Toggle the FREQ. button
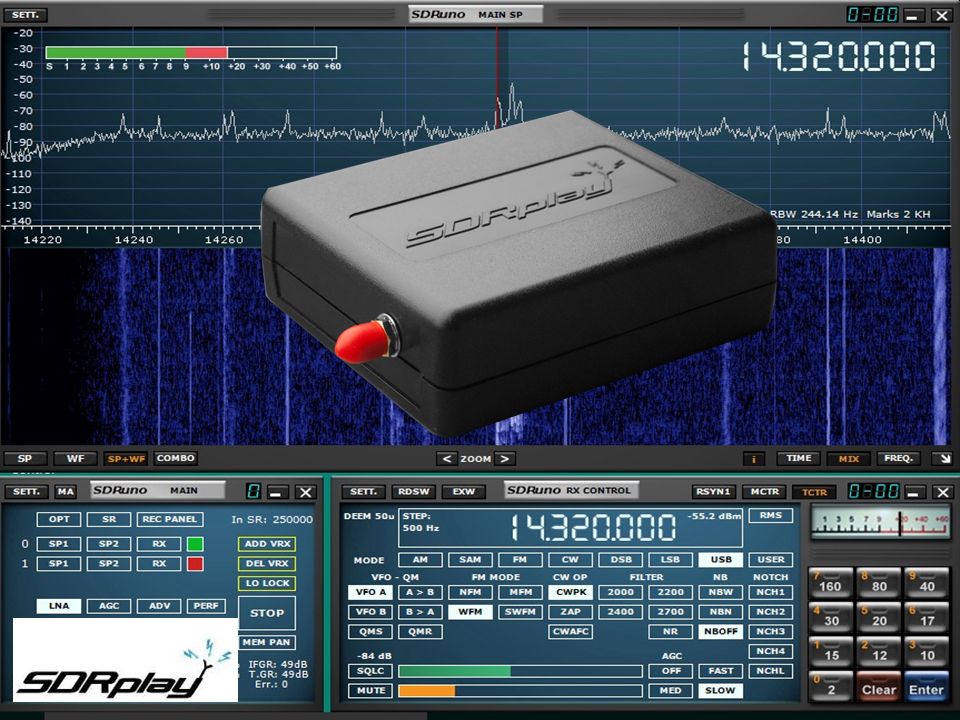The height and width of the screenshot is (720, 960). click(899, 459)
